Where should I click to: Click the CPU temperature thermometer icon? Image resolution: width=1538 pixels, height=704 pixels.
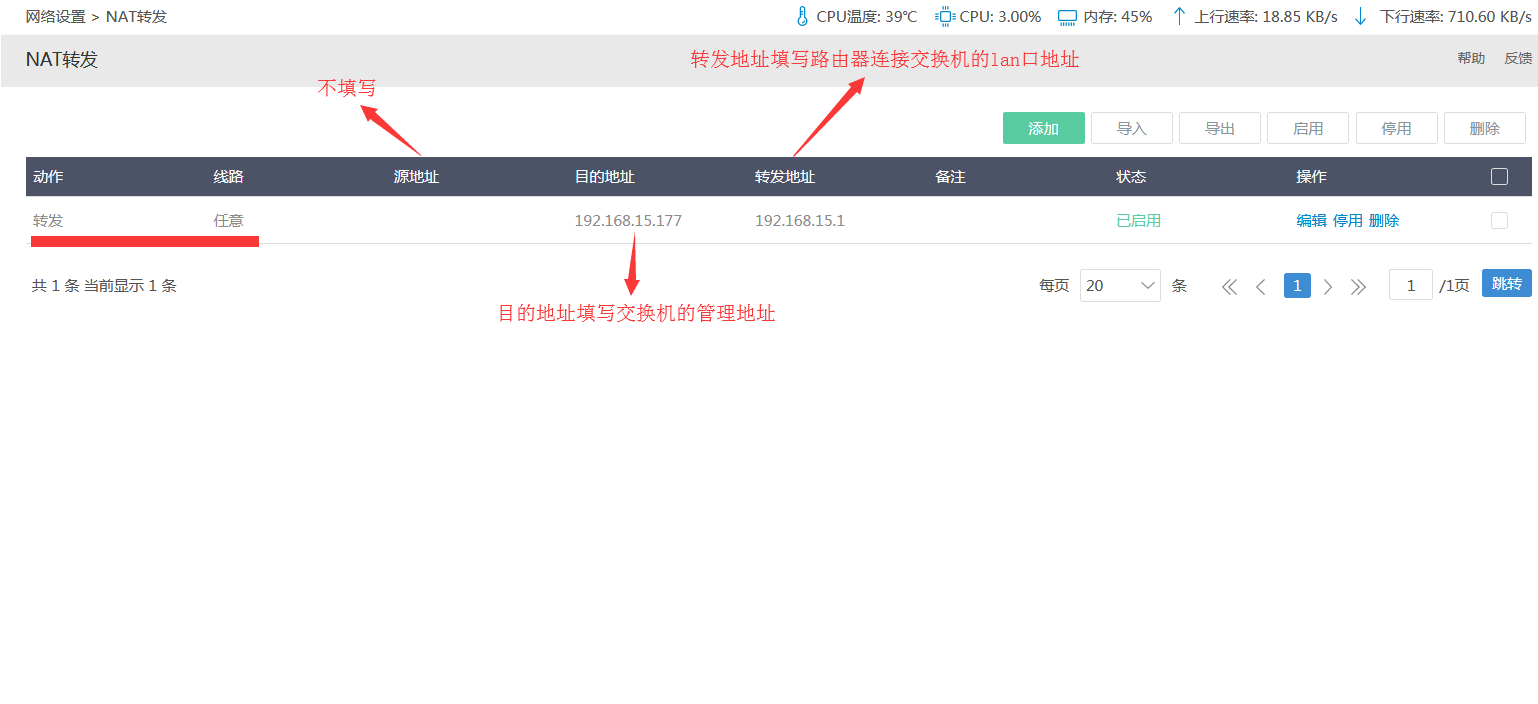(x=801, y=16)
